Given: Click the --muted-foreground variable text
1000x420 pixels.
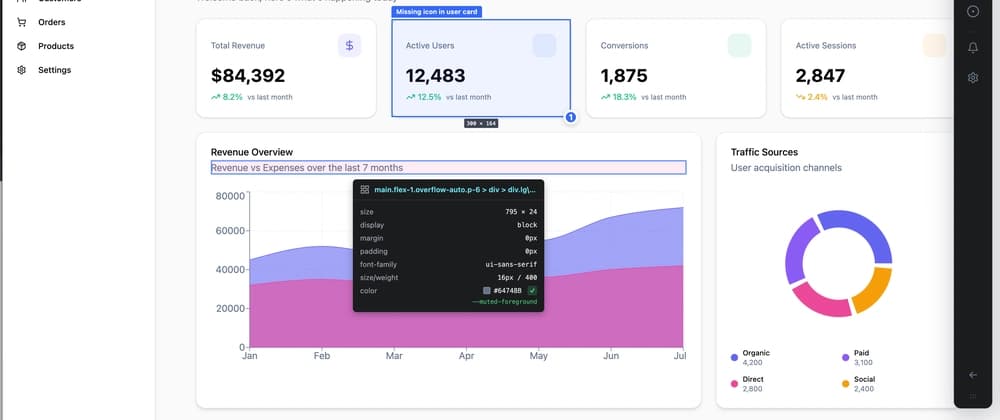Looking at the screenshot, I should (x=504, y=302).
